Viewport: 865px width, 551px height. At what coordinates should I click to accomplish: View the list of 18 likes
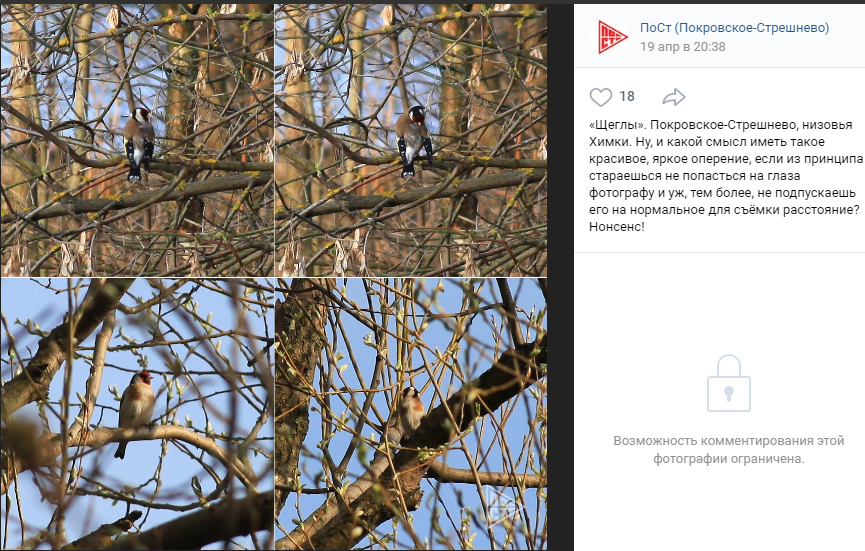627,97
